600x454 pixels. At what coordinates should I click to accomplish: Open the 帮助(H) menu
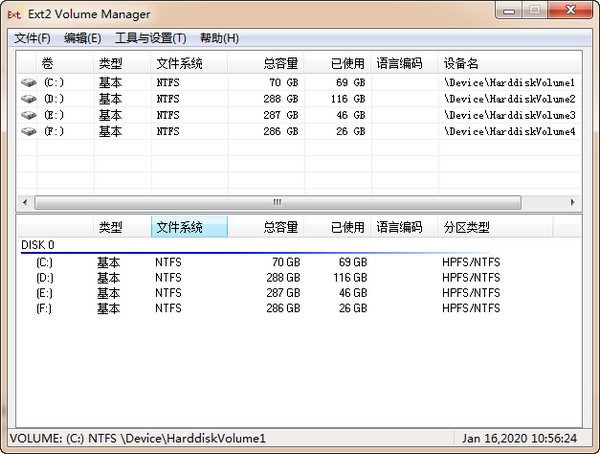(219, 38)
